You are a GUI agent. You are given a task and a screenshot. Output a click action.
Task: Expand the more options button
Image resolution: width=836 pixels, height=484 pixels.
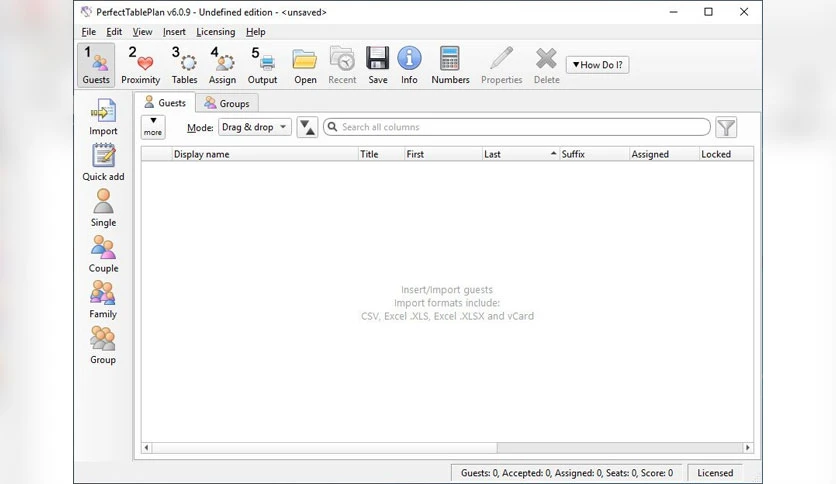153,127
